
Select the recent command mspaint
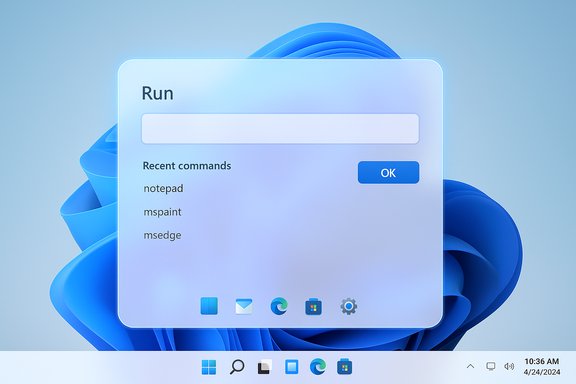162,212
